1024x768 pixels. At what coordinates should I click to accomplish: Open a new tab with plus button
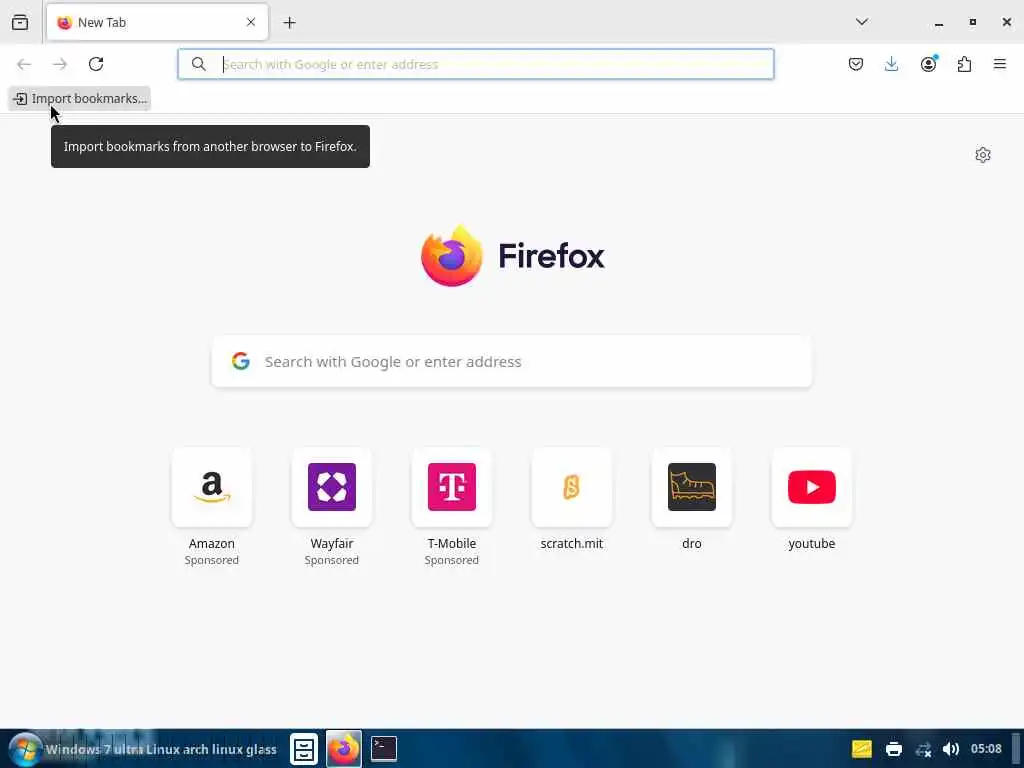click(x=289, y=23)
